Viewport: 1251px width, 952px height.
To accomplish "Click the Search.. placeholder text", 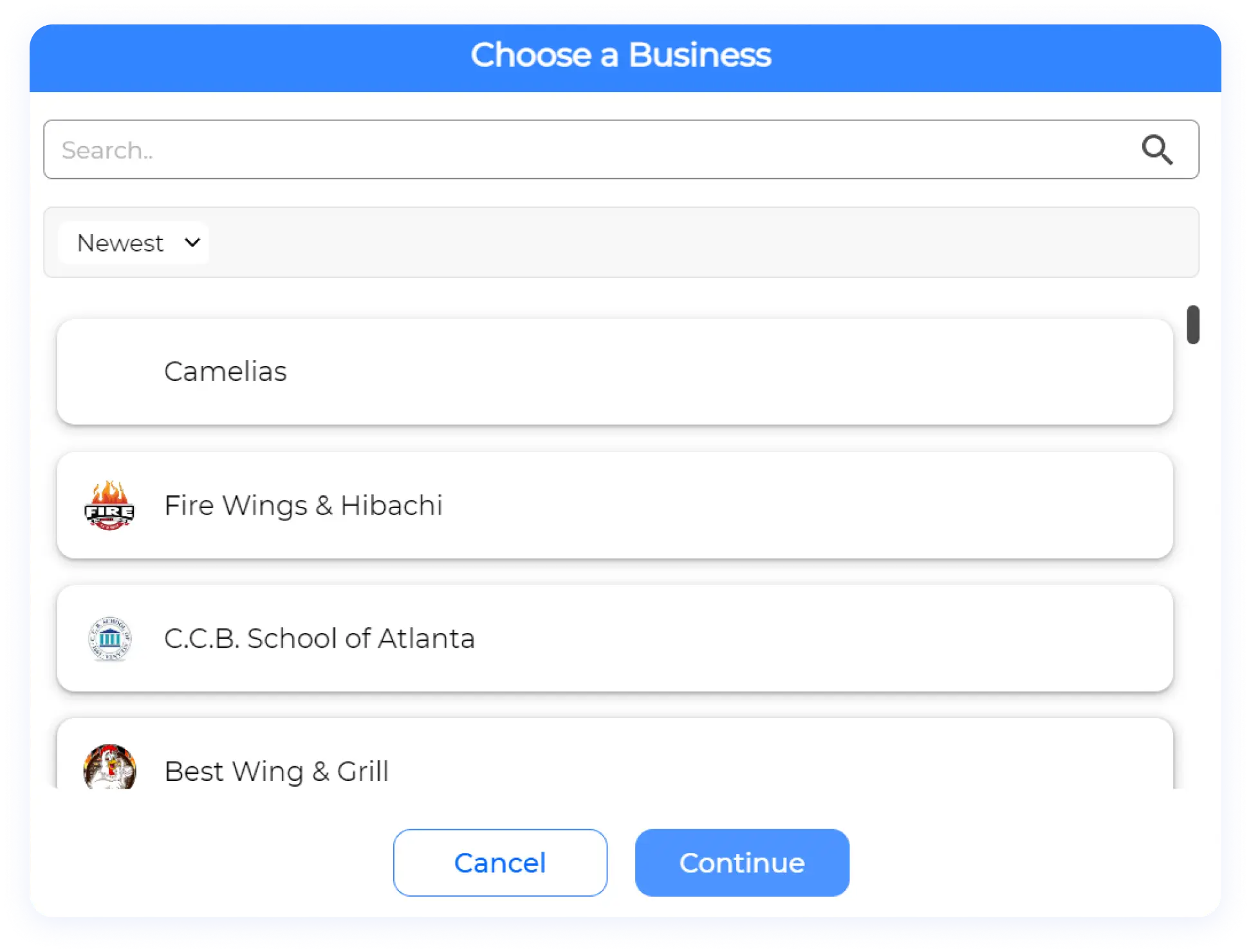I will pyautogui.click(x=107, y=151).
